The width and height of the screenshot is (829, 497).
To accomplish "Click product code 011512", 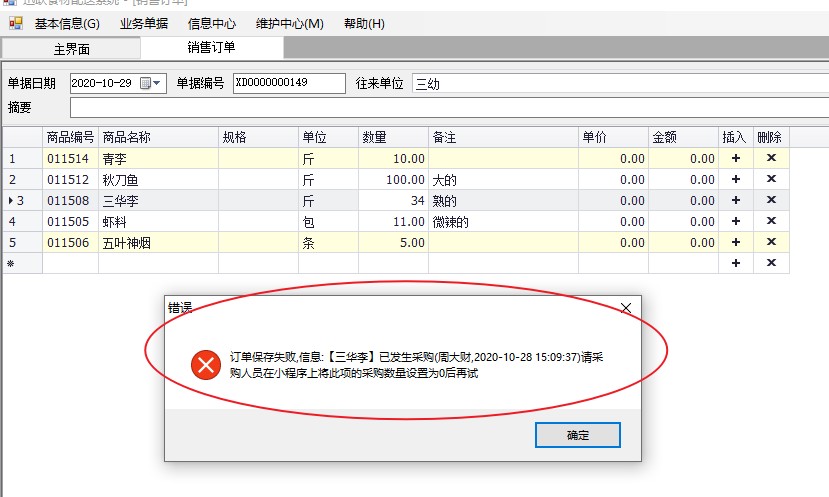I will coord(68,180).
